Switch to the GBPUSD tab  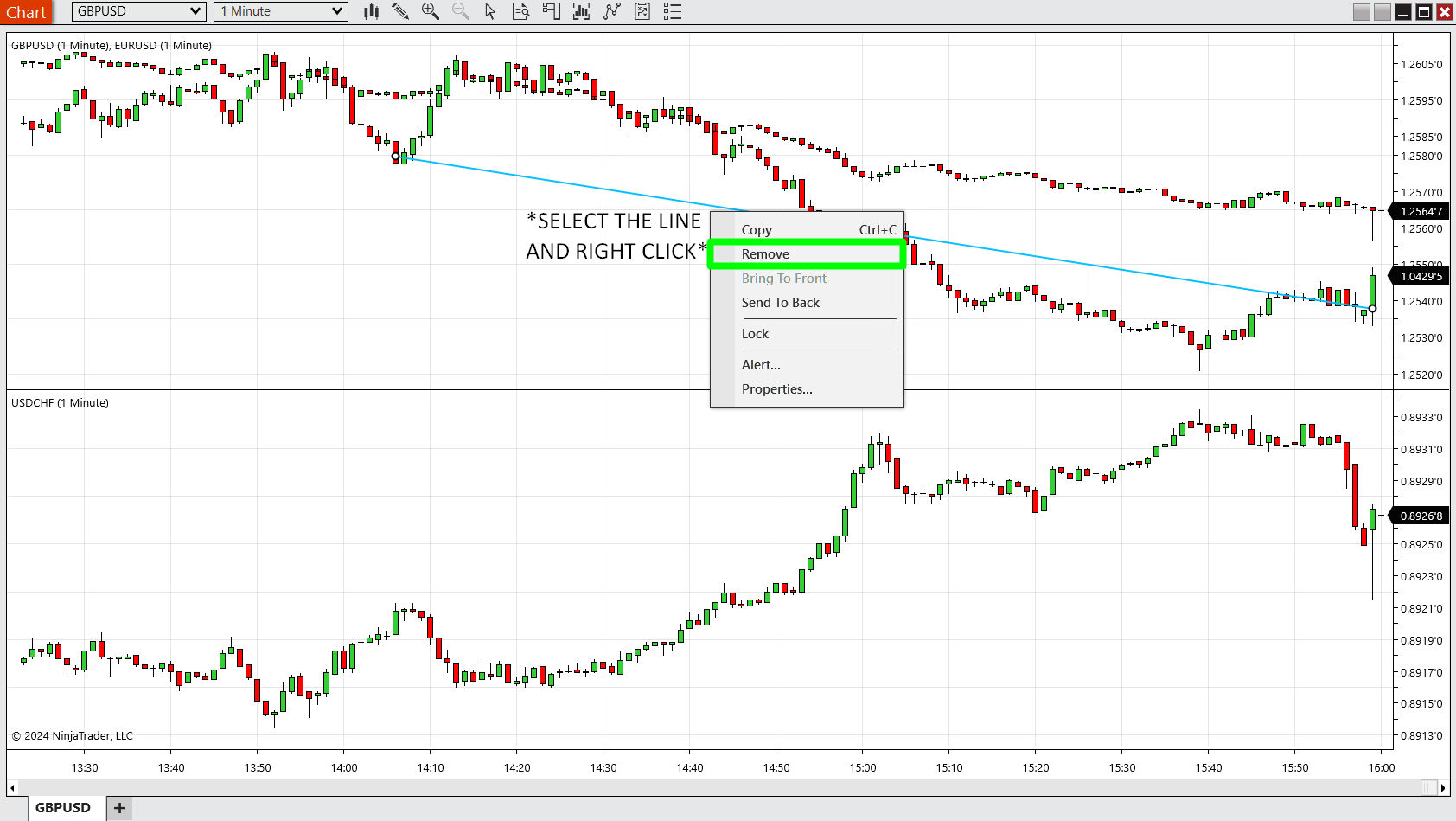coord(63,808)
